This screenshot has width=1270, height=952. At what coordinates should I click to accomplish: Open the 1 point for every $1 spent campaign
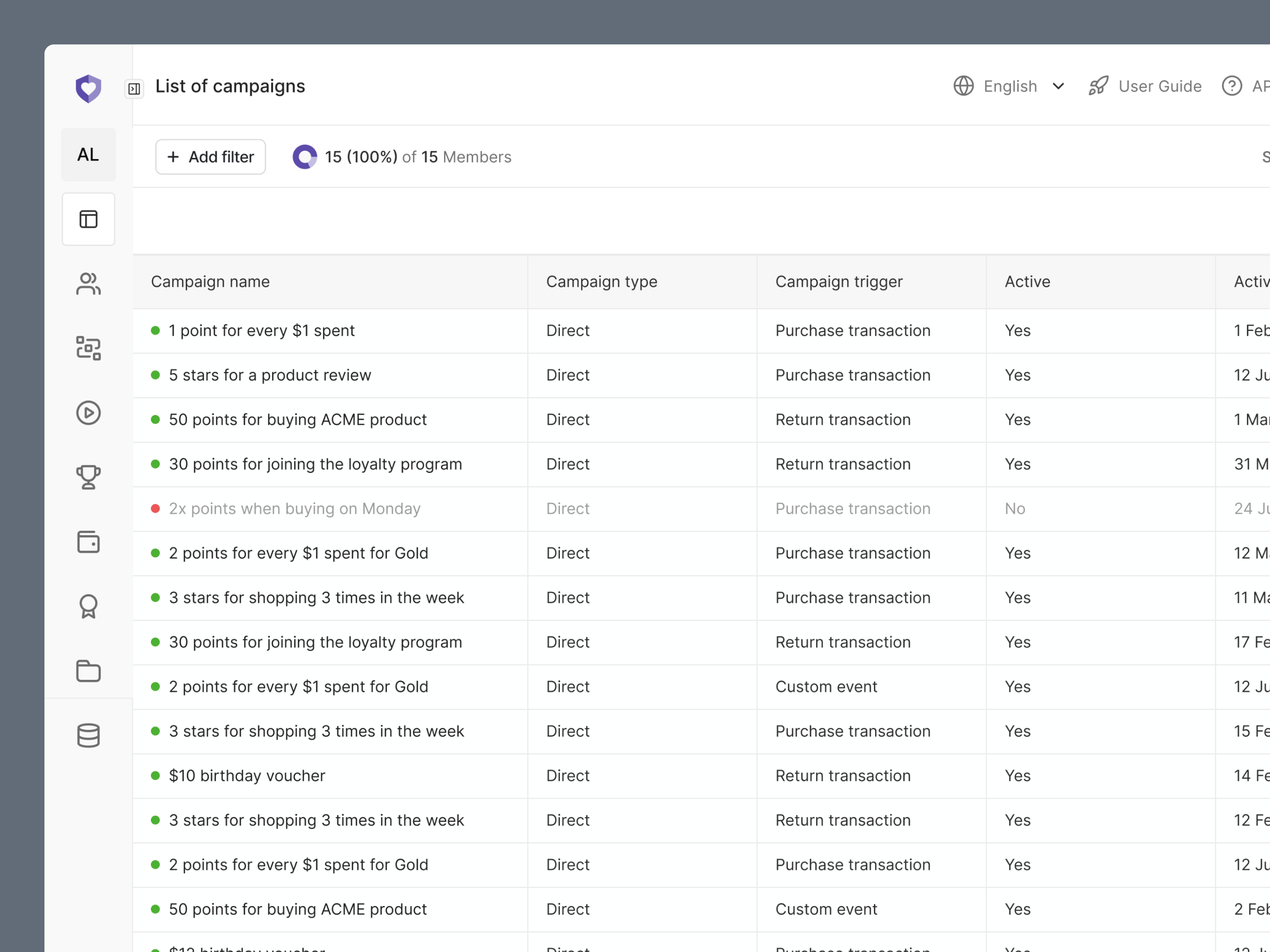(261, 330)
